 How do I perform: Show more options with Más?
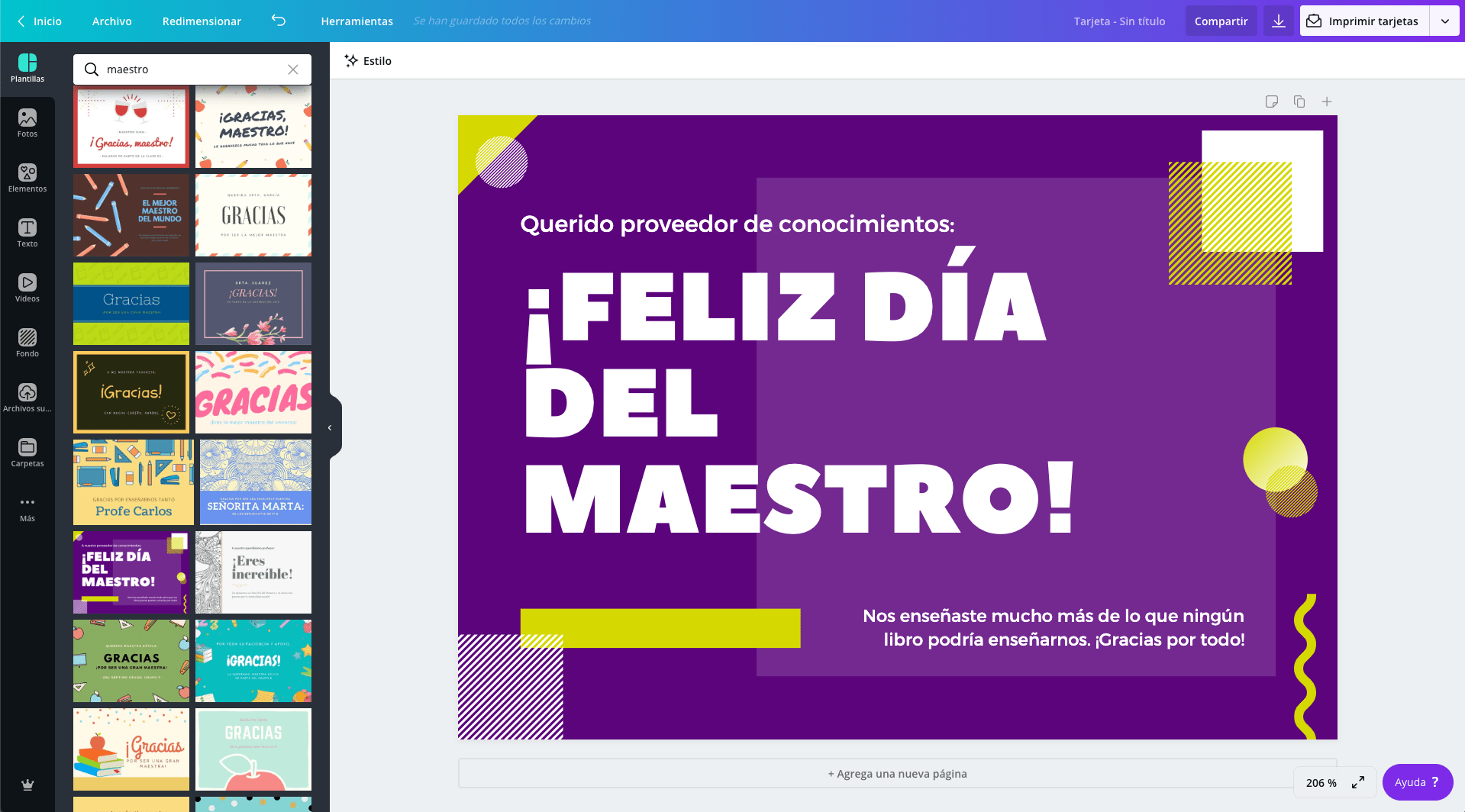(x=27, y=508)
